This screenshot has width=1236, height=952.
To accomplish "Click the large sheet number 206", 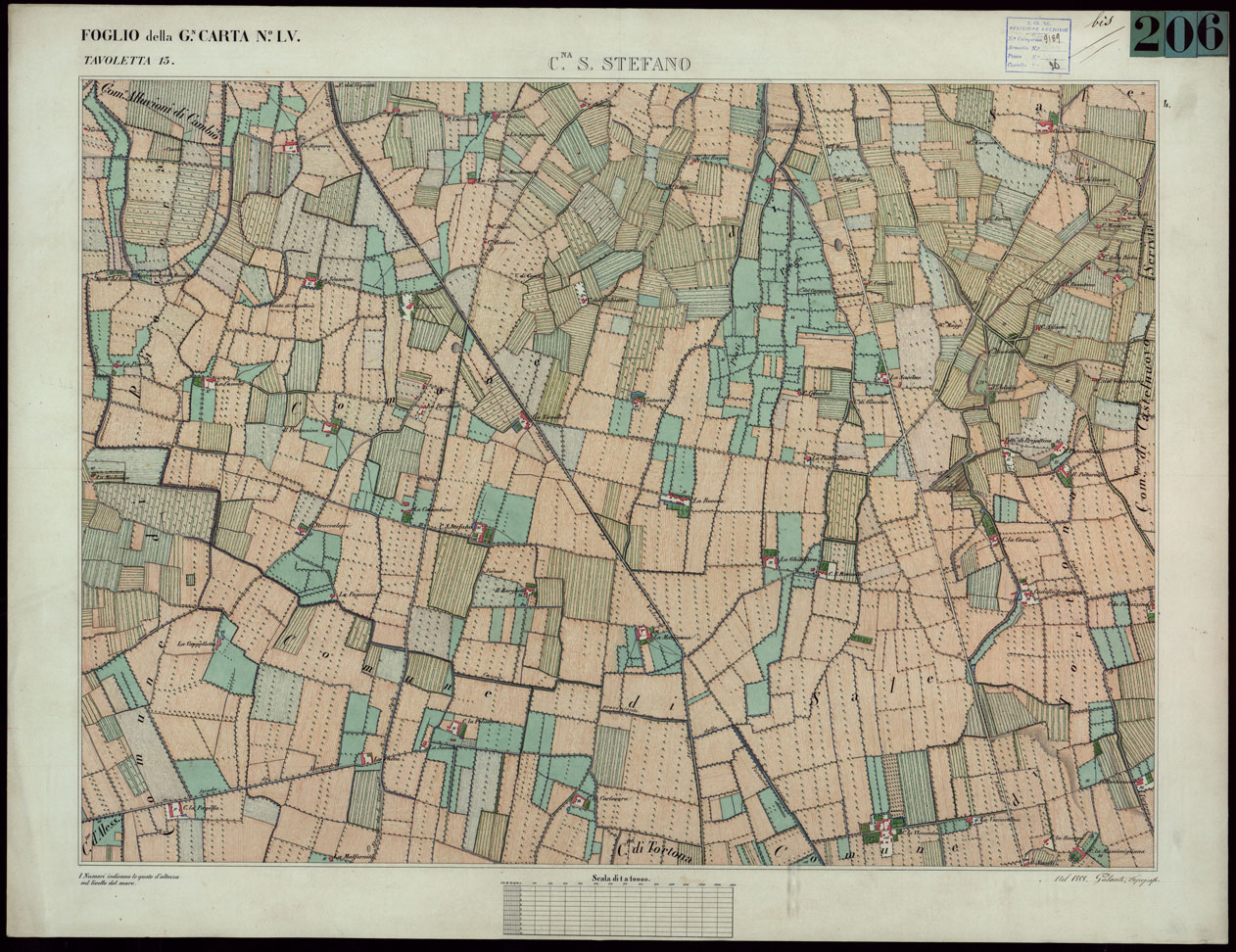I will point(1179,33).
